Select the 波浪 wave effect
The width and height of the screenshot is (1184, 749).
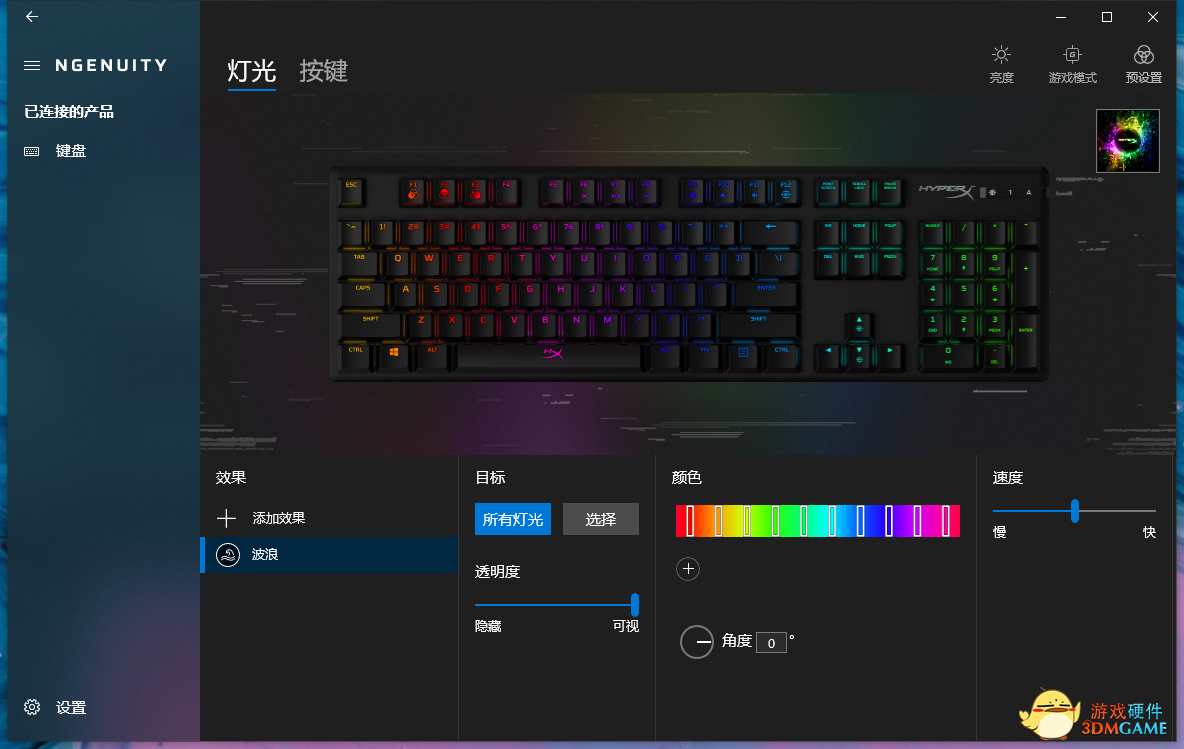(x=329, y=555)
